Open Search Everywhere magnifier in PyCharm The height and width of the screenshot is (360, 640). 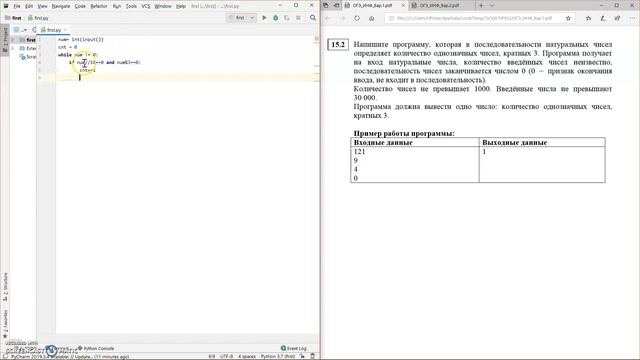313,18
